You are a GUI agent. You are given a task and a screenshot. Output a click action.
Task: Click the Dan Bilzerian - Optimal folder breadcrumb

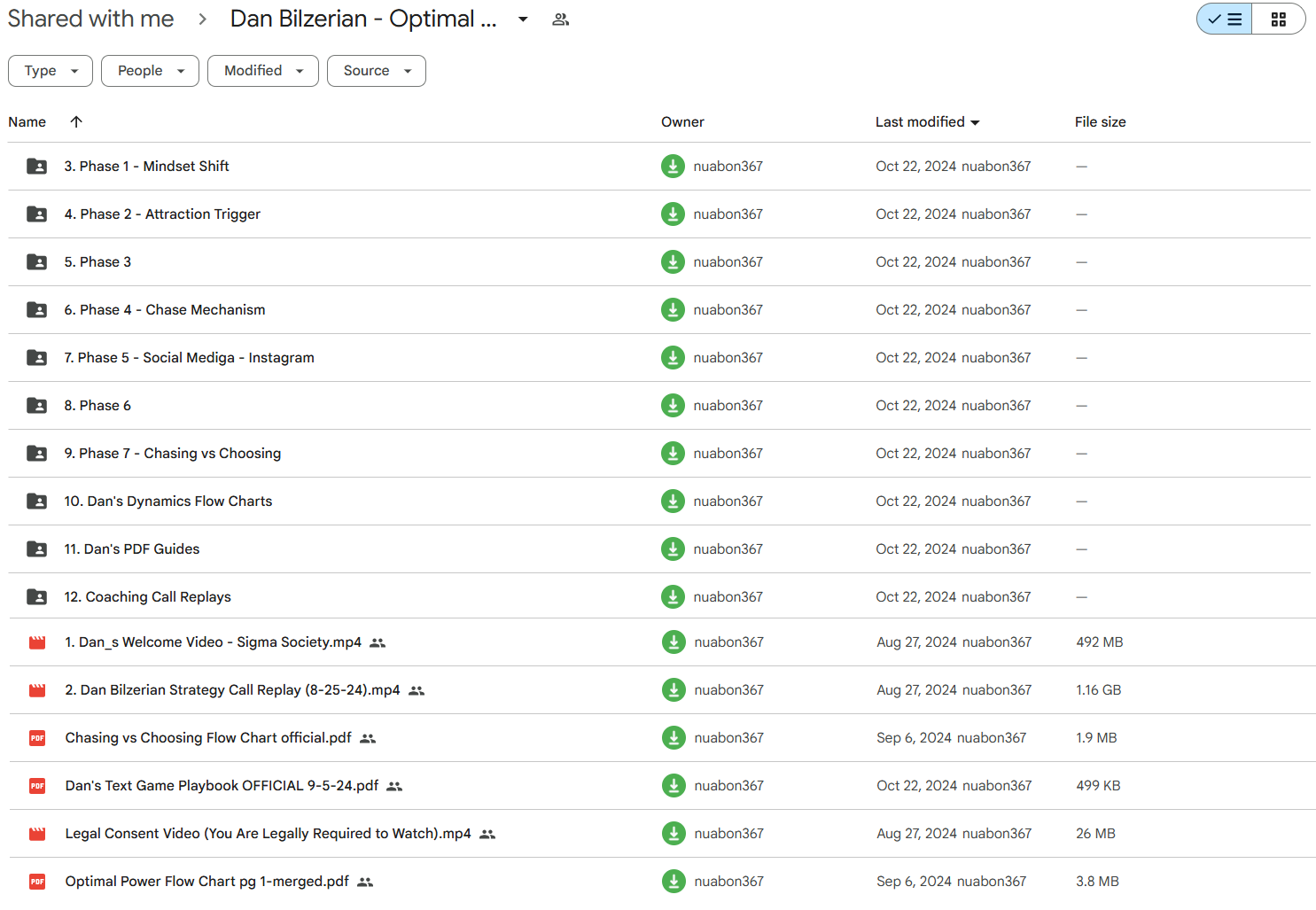363,19
